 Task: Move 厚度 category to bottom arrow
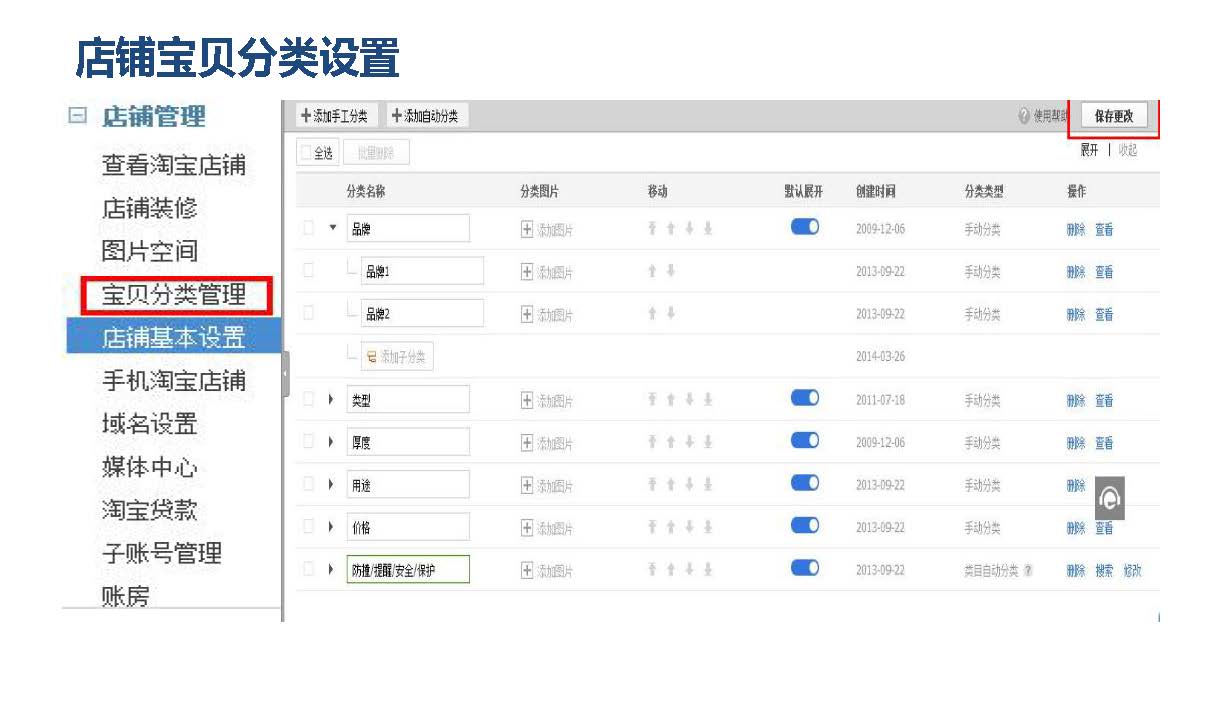(x=707, y=441)
